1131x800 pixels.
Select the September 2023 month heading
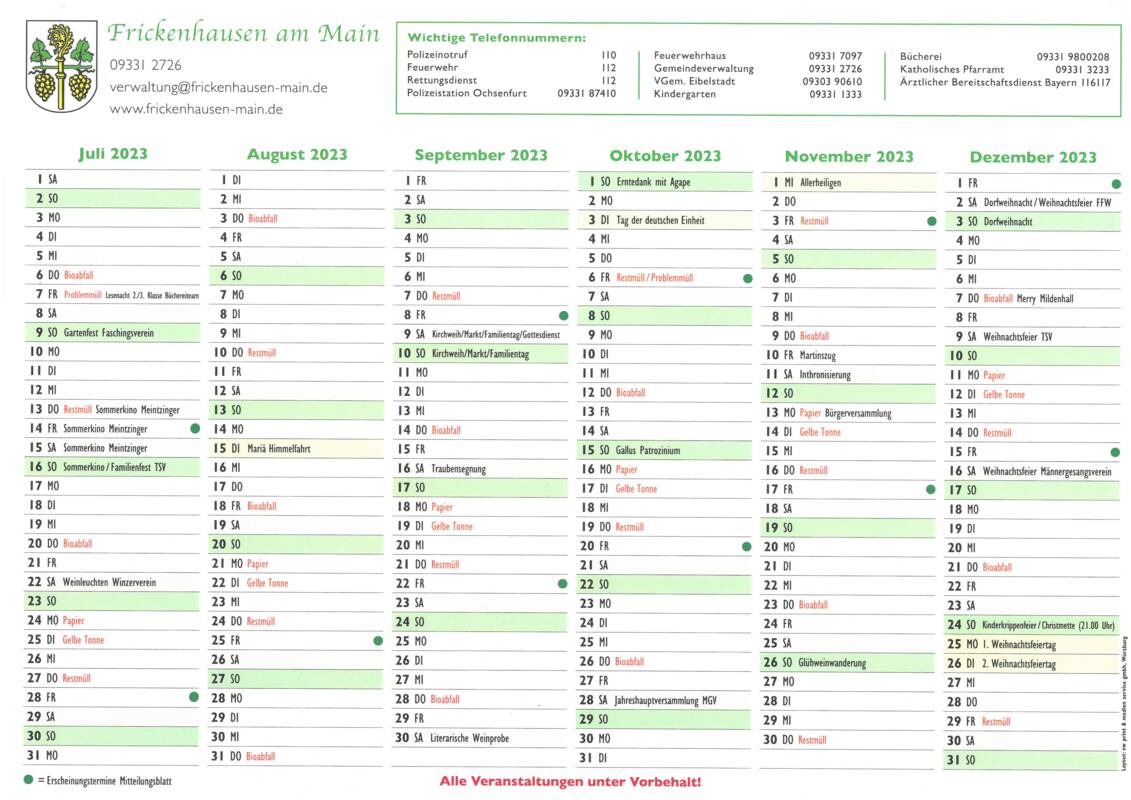point(481,155)
